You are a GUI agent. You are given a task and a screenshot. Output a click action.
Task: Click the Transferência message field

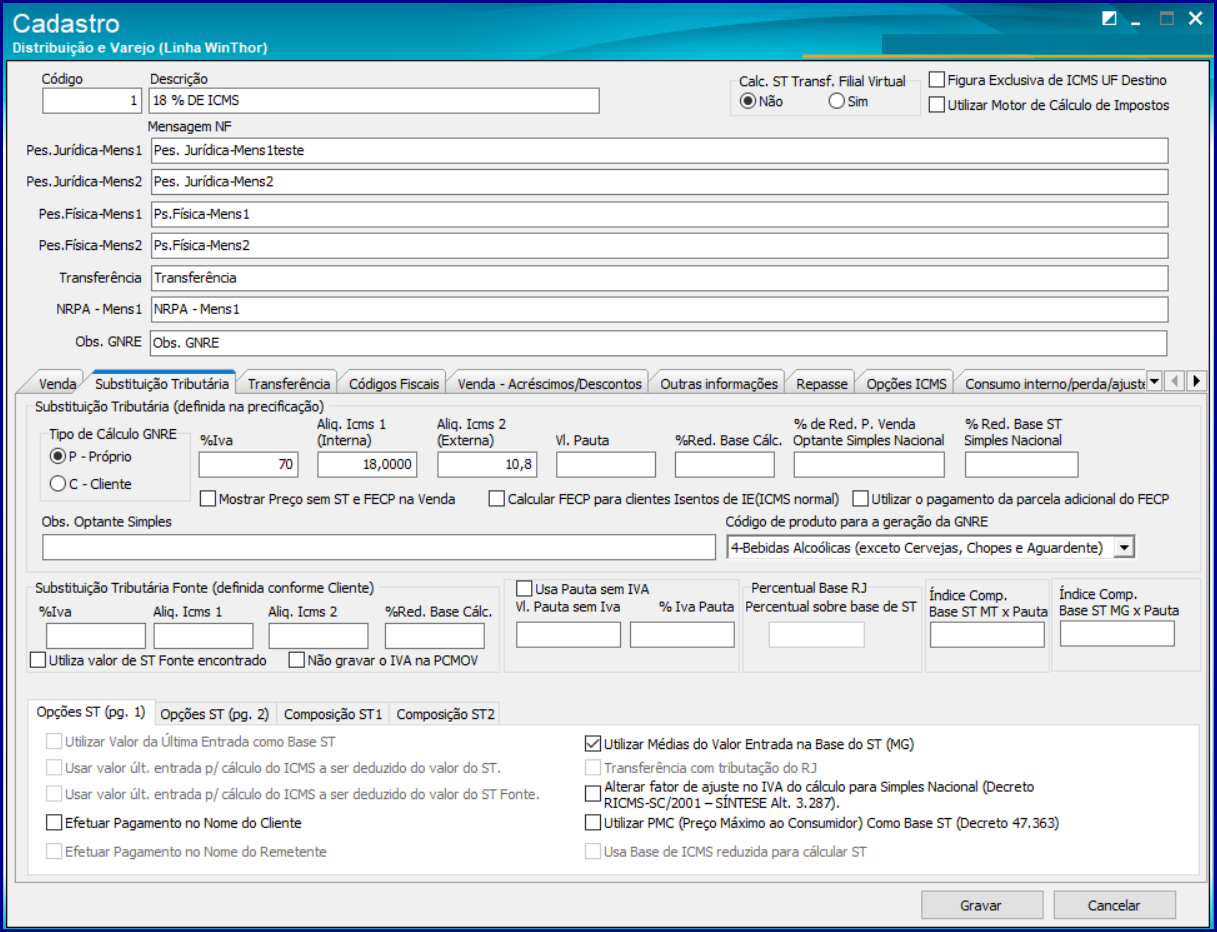[659, 277]
